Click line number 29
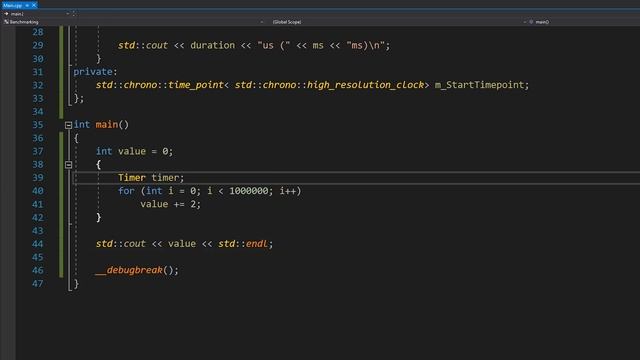Viewport: 640px width, 360px height. tap(38, 45)
